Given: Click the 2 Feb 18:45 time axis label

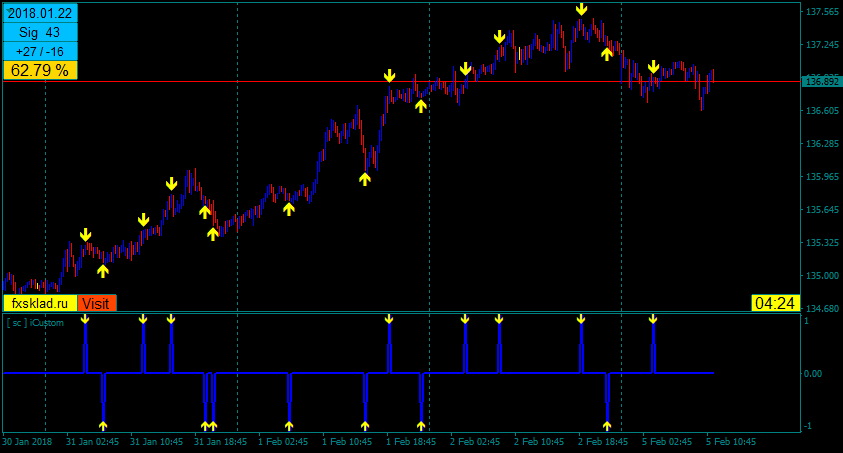Looking at the screenshot, I should pyautogui.click(x=603, y=442).
